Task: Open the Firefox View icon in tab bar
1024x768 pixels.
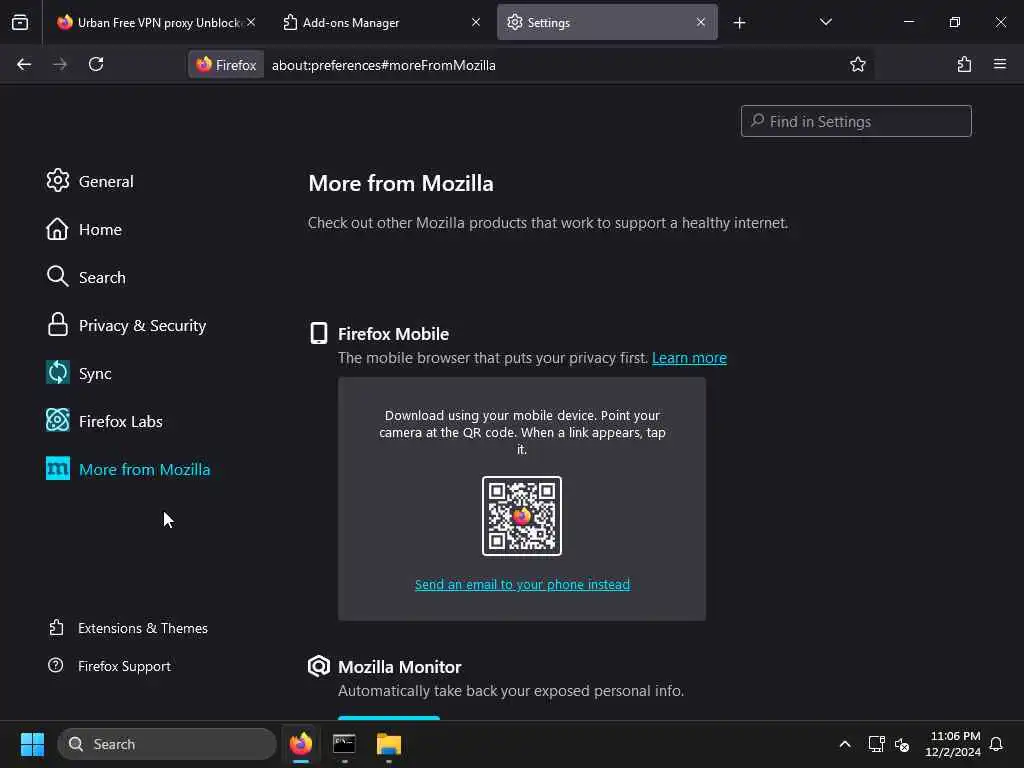Action: [20, 23]
